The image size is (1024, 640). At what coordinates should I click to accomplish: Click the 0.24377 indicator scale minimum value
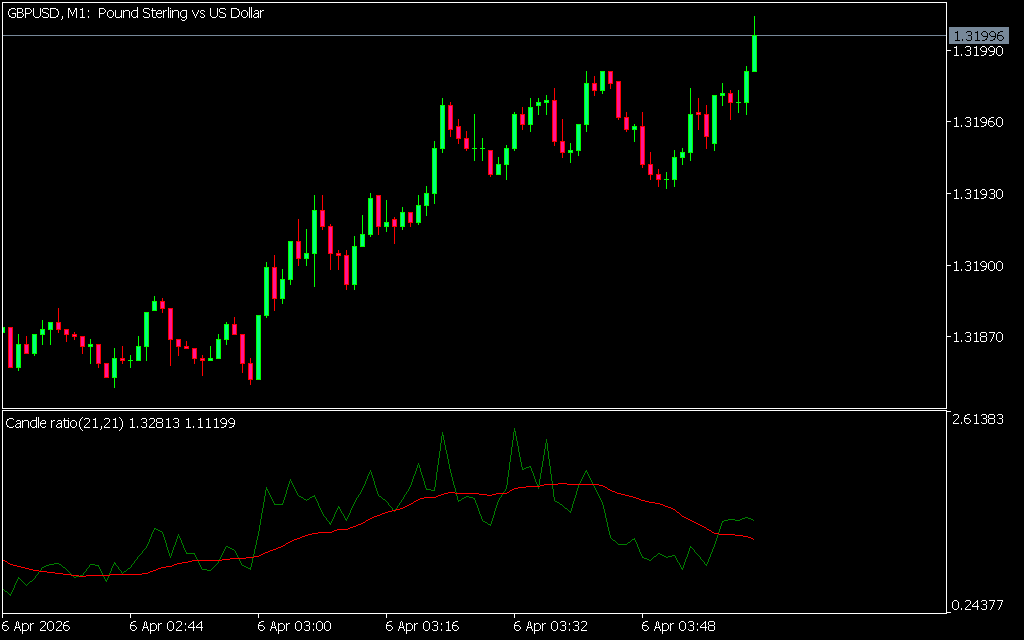[x=980, y=605]
